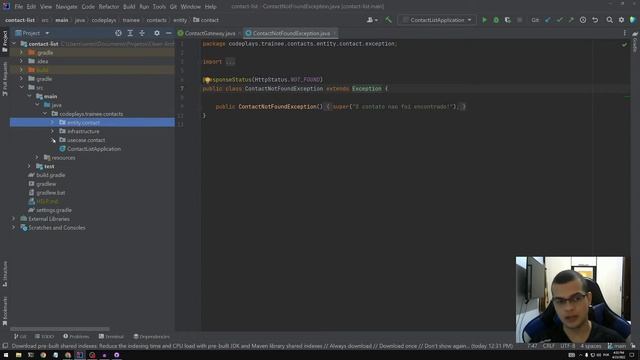Image resolution: width=640 pixels, height=360 pixels.
Task: Click Git update project arrow icon
Action: [548, 20]
